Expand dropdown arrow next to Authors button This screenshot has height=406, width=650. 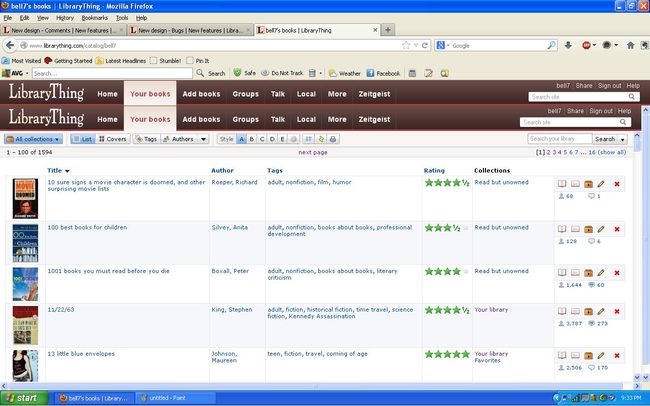point(203,139)
